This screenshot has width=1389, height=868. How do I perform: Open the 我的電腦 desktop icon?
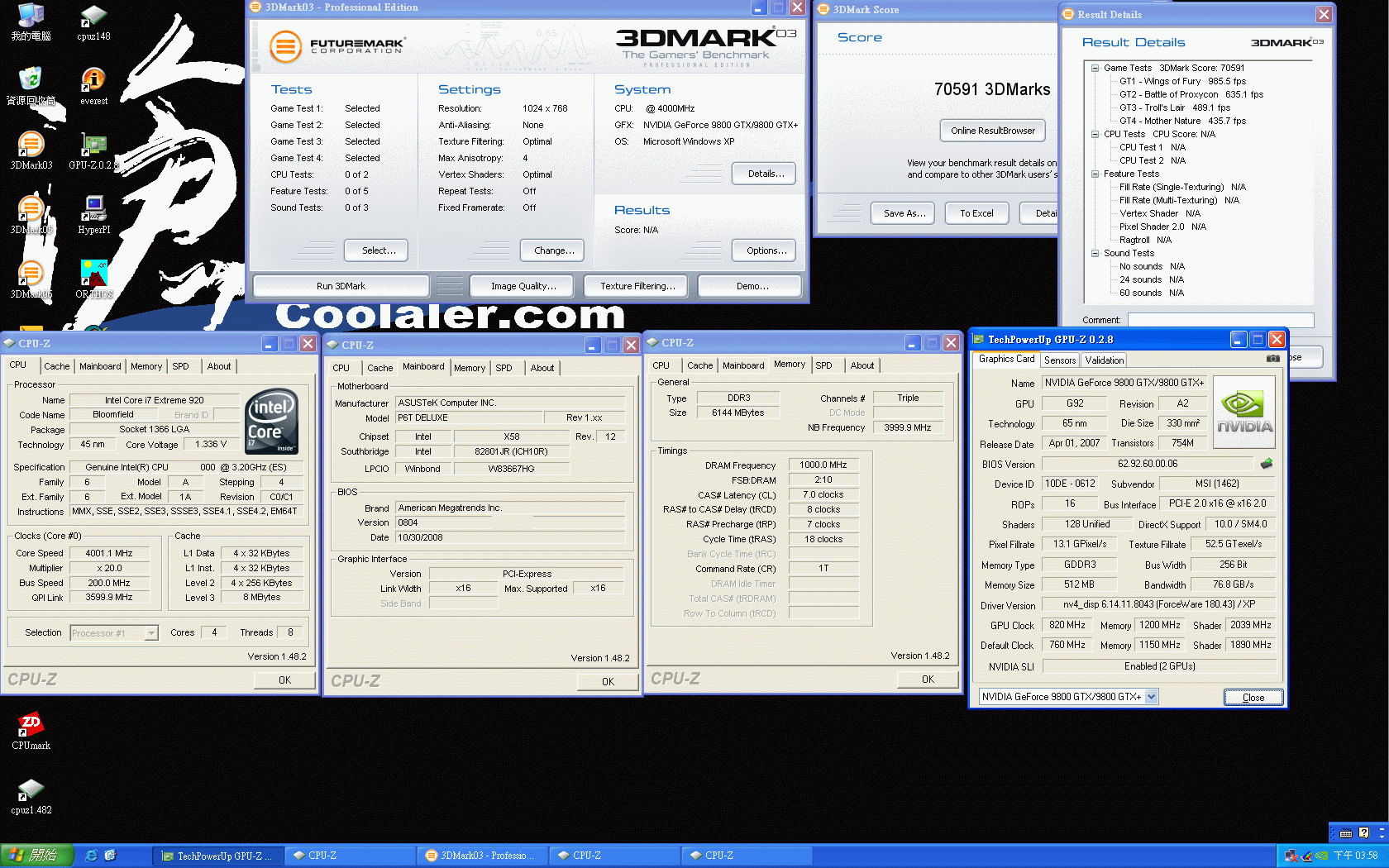(31, 22)
